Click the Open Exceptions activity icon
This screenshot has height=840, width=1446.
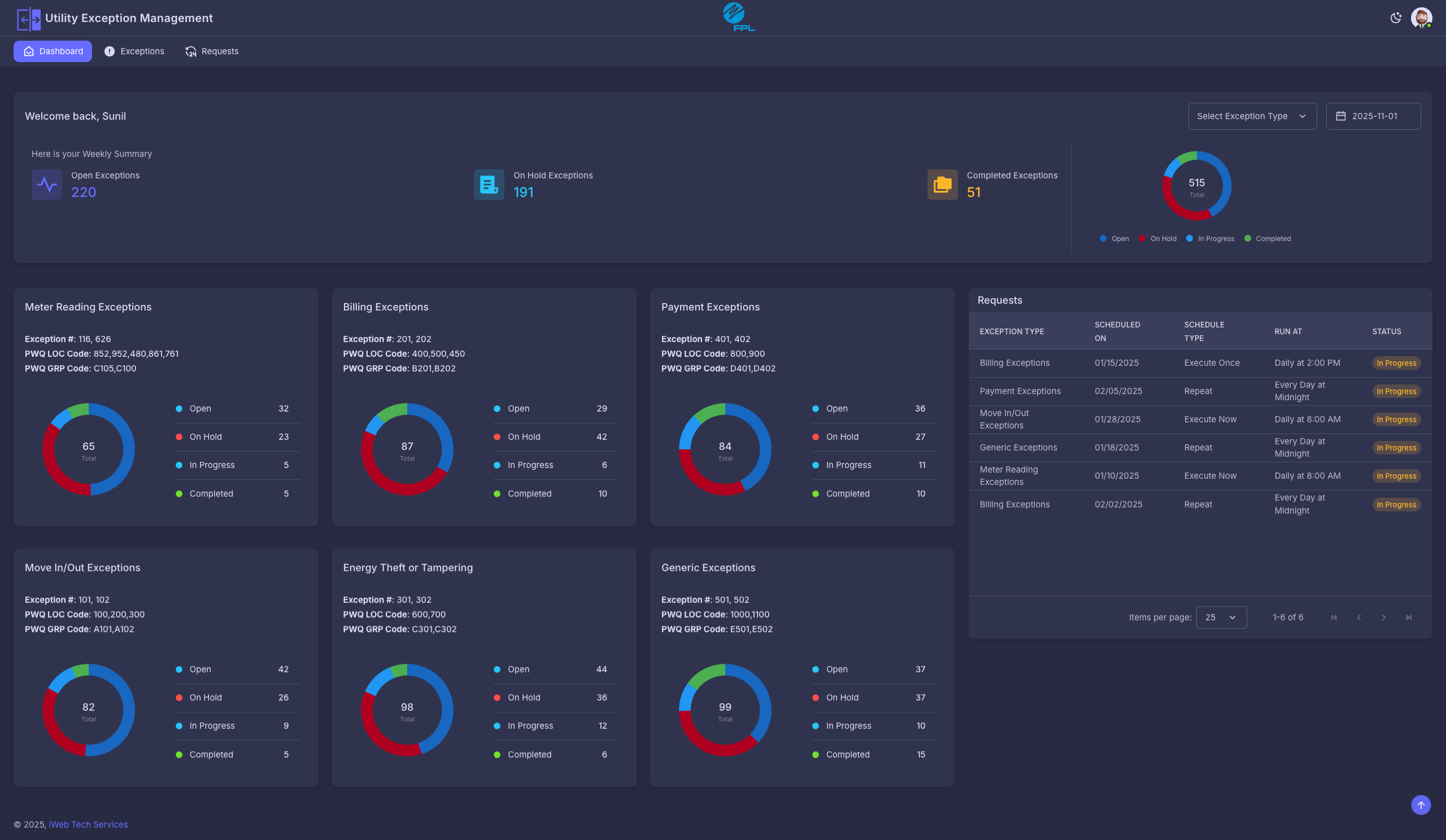[x=46, y=184]
